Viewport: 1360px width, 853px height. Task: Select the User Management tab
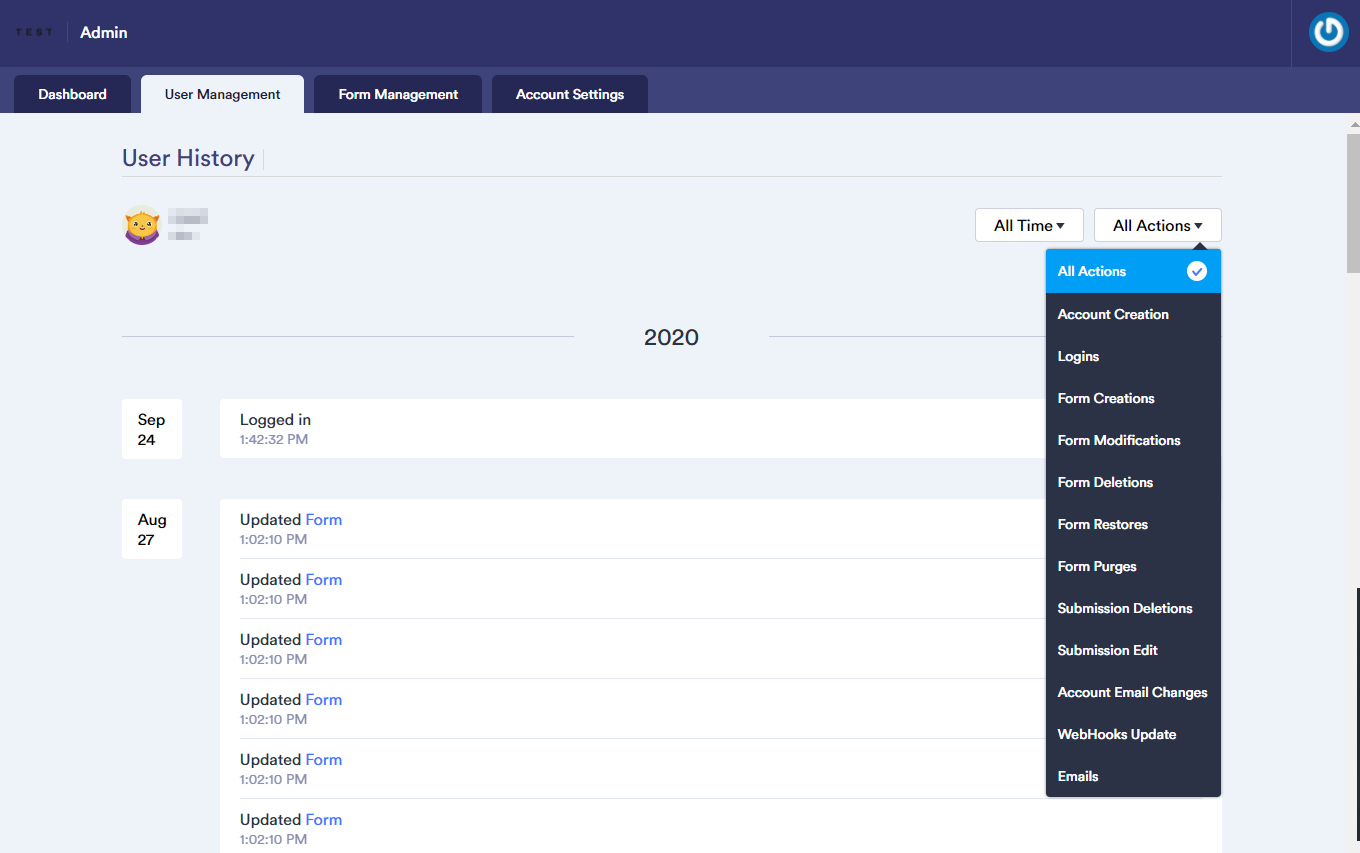coord(222,94)
